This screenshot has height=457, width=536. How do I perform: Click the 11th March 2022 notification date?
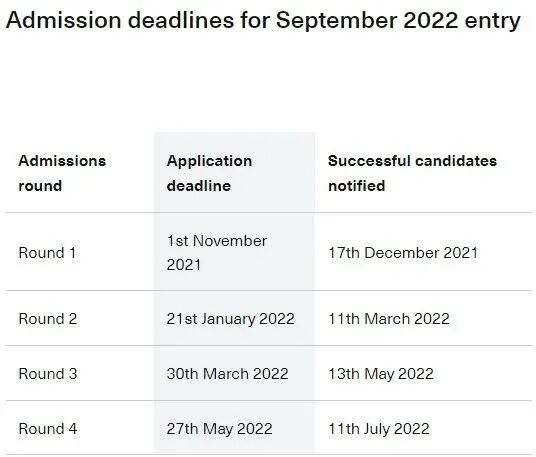(389, 319)
